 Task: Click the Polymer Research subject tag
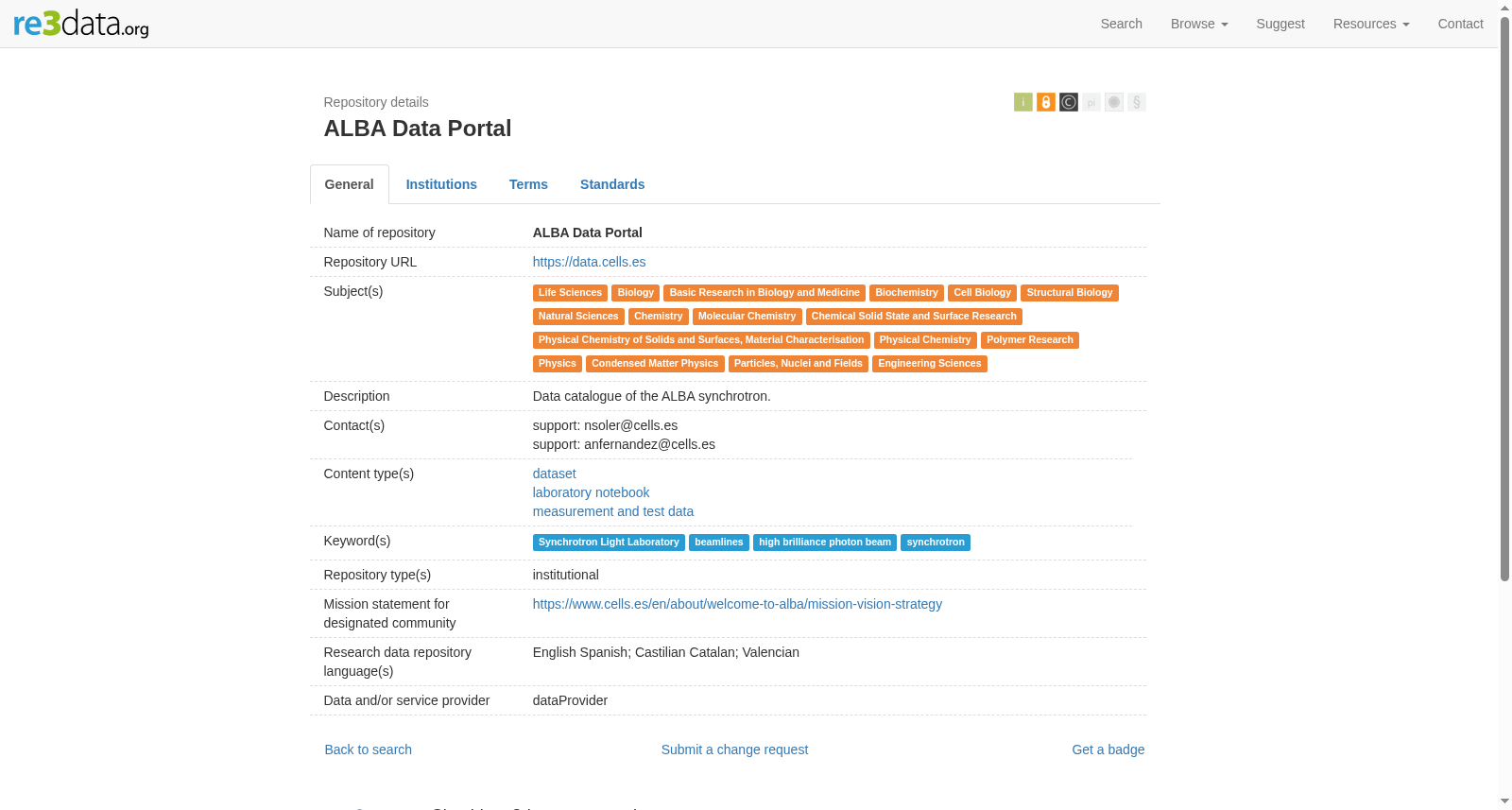(1030, 340)
